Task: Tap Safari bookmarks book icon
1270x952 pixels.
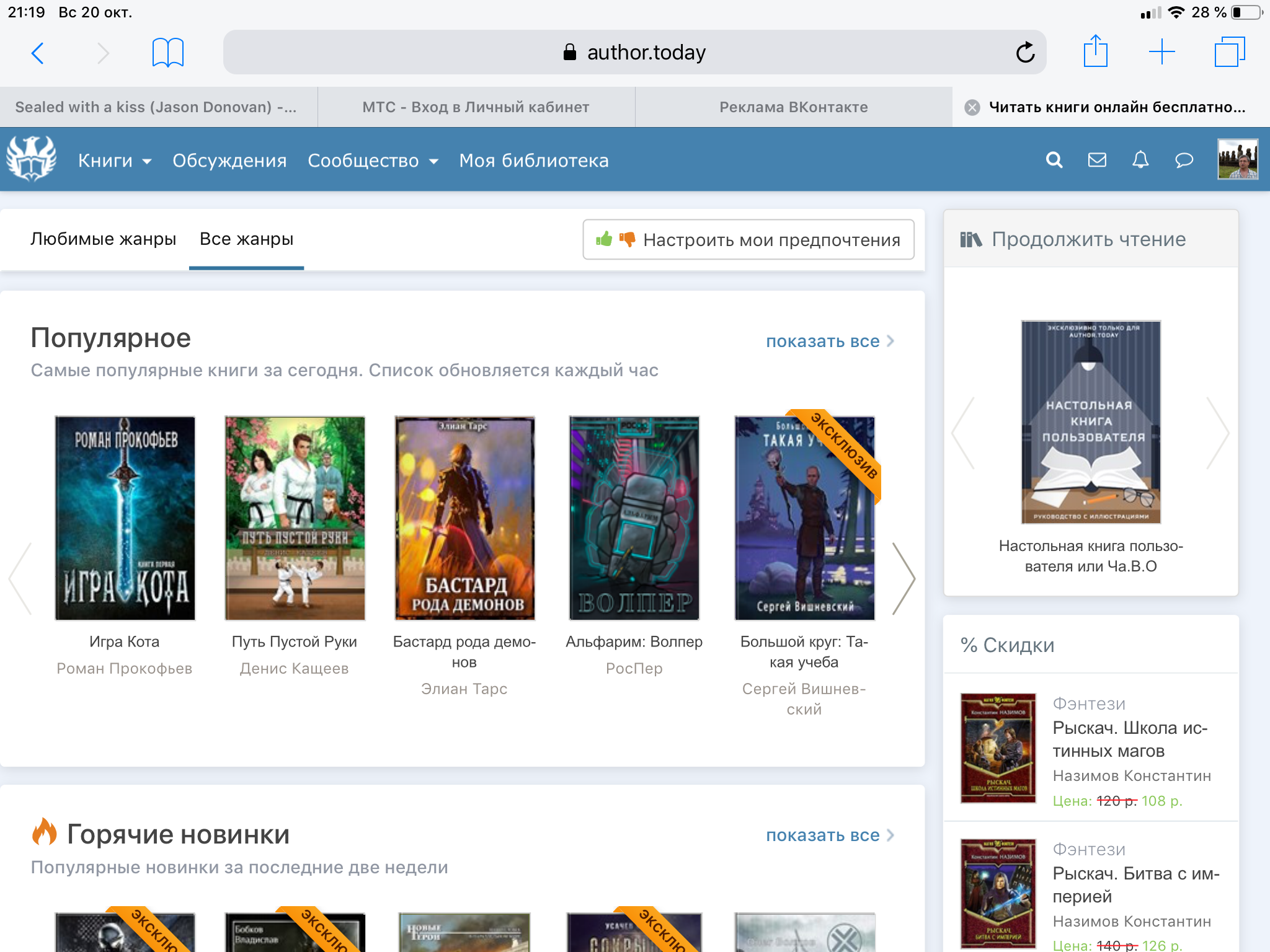Action: (167, 52)
